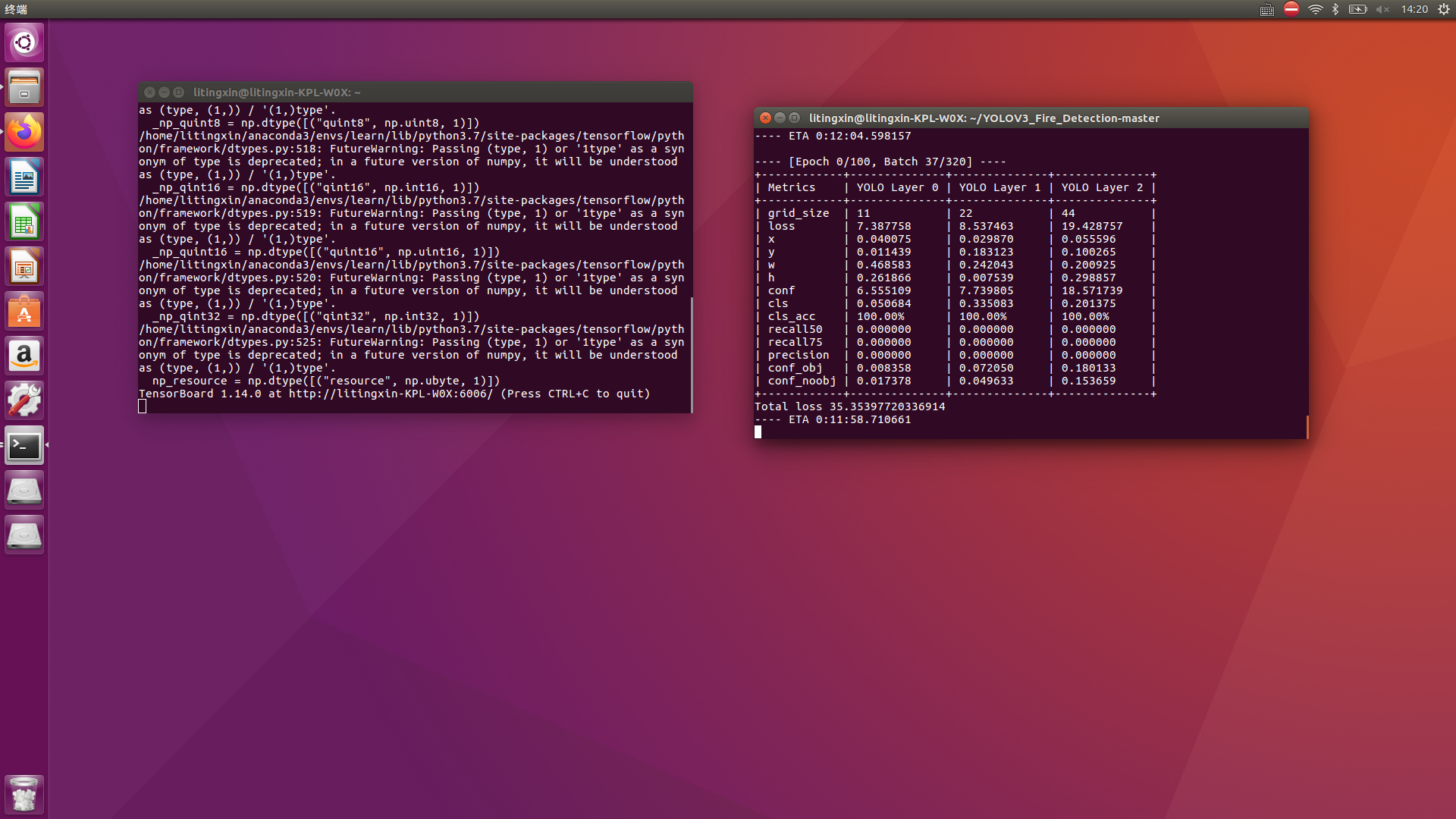1456x819 pixels.
Task: Click the Terminal icon in the dock
Action: click(24, 446)
